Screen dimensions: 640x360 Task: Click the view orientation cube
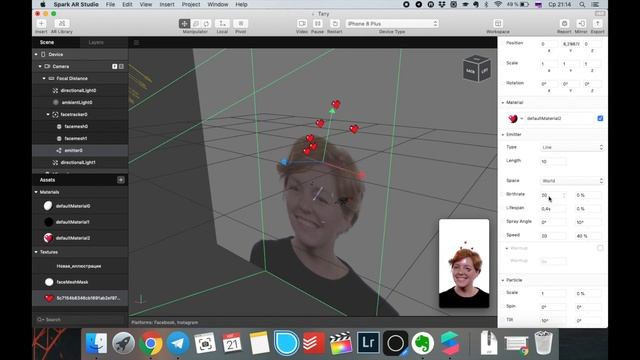click(476, 69)
